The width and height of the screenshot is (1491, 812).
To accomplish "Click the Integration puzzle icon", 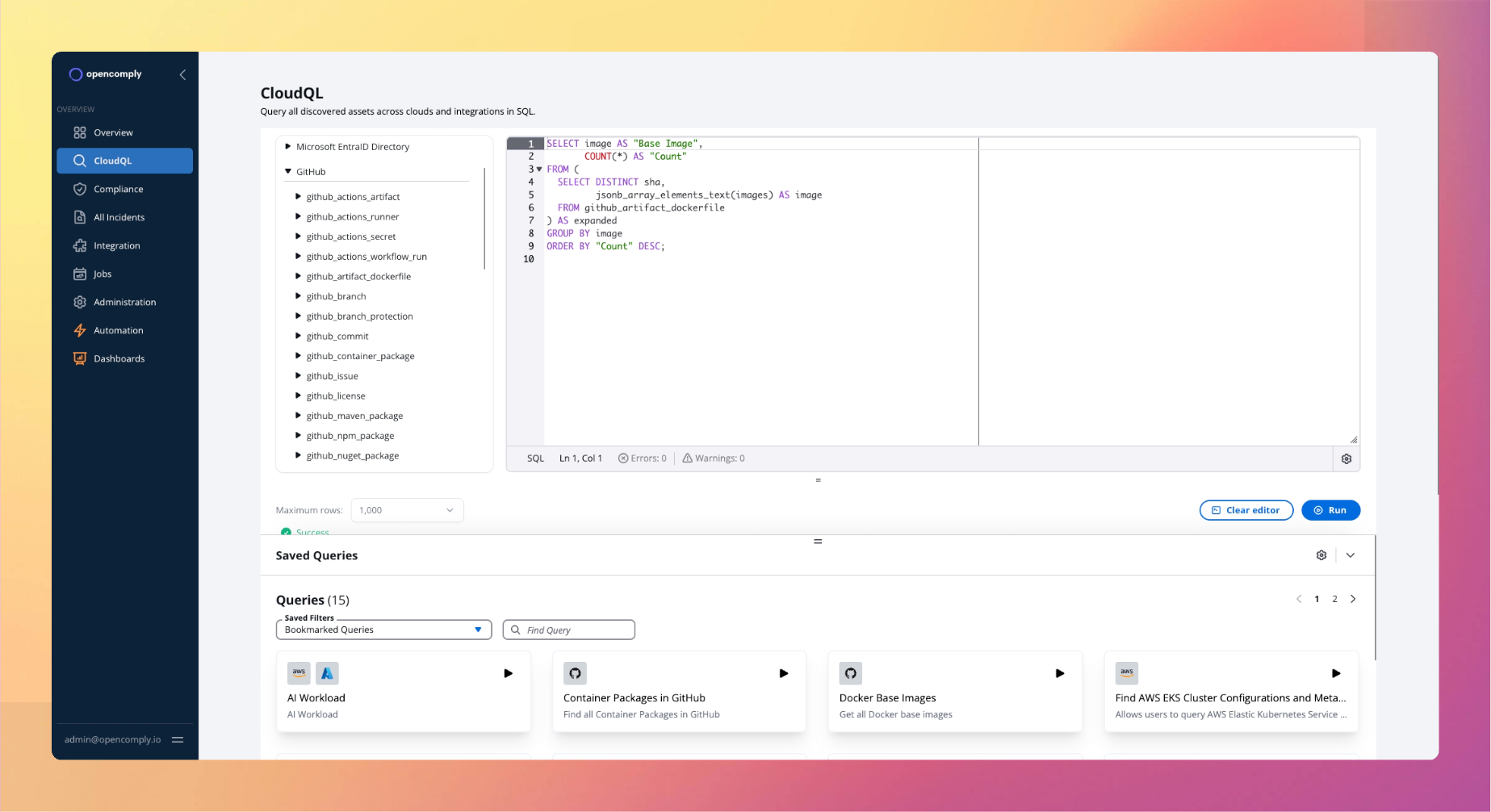I will [x=79, y=245].
